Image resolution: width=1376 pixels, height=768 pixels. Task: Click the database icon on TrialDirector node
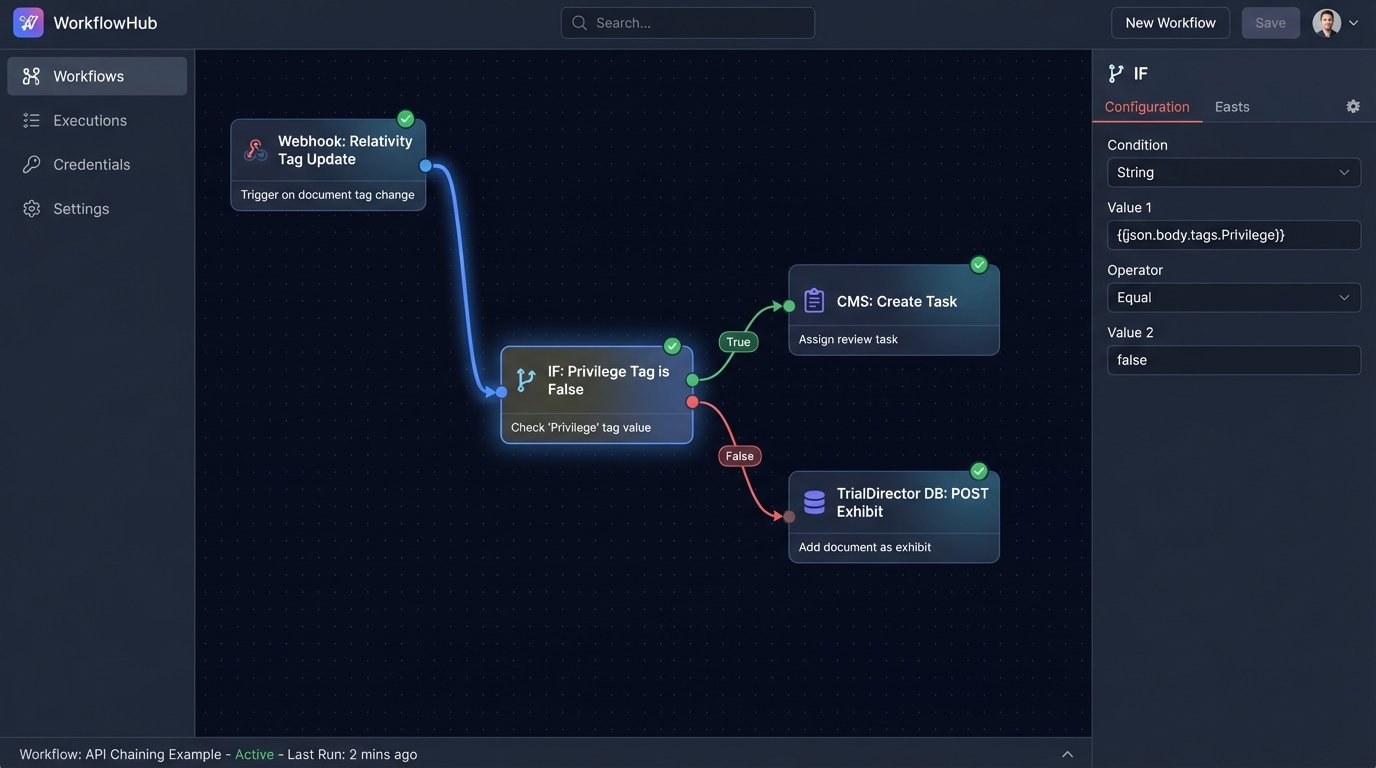[814, 502]
